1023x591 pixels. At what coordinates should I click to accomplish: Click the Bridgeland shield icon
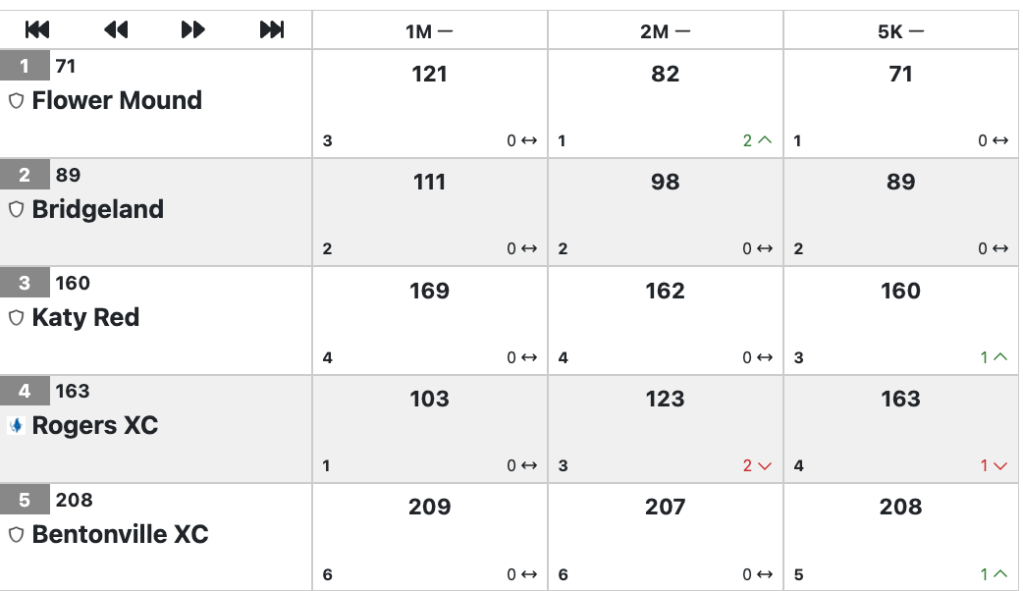click(16, 210)
